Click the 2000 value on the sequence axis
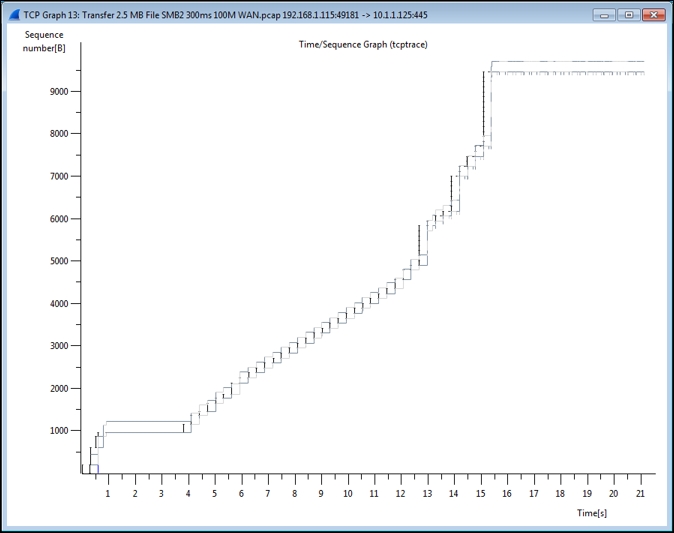This screenshot has width=674, height=533. pos(59,388)
